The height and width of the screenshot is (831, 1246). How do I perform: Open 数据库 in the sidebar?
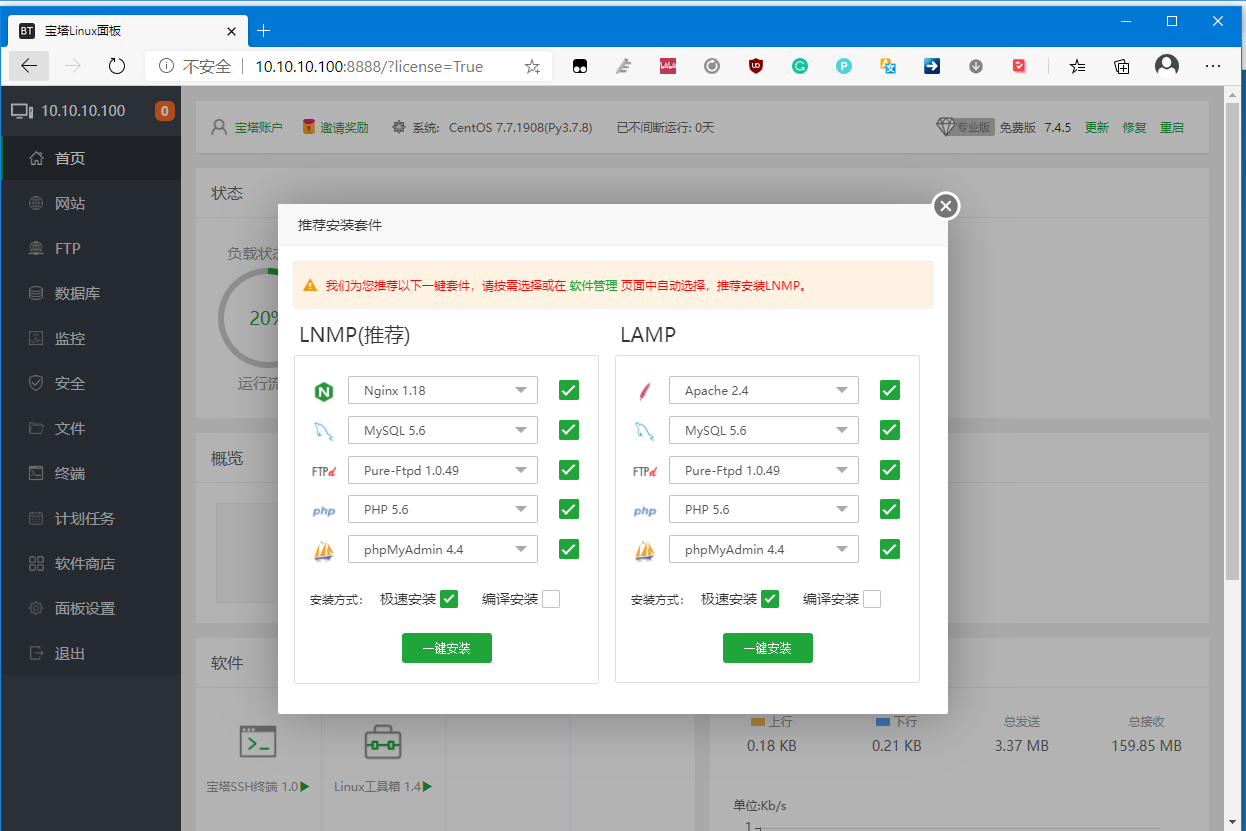click(x=91, y=293)
